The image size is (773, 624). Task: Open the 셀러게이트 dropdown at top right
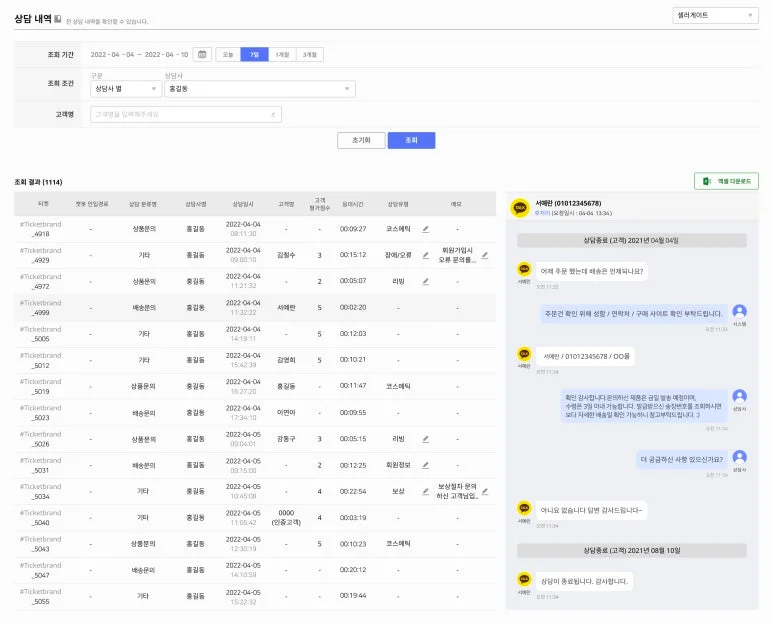pyautogui.click(x=715, y=15)
